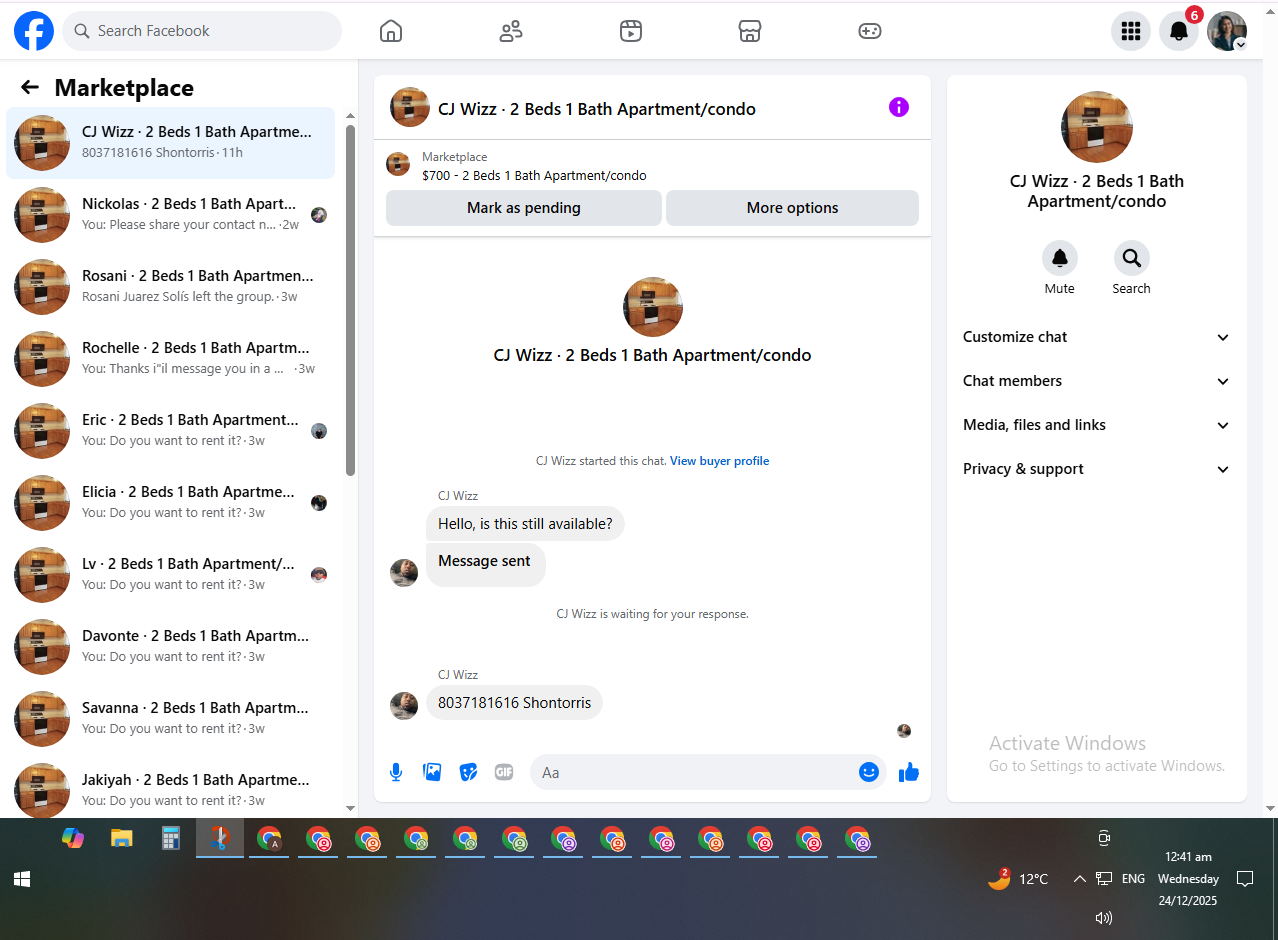Screen dimensions: 1278x940
Task: Attach a file with the photo icon
Action: 432,772
